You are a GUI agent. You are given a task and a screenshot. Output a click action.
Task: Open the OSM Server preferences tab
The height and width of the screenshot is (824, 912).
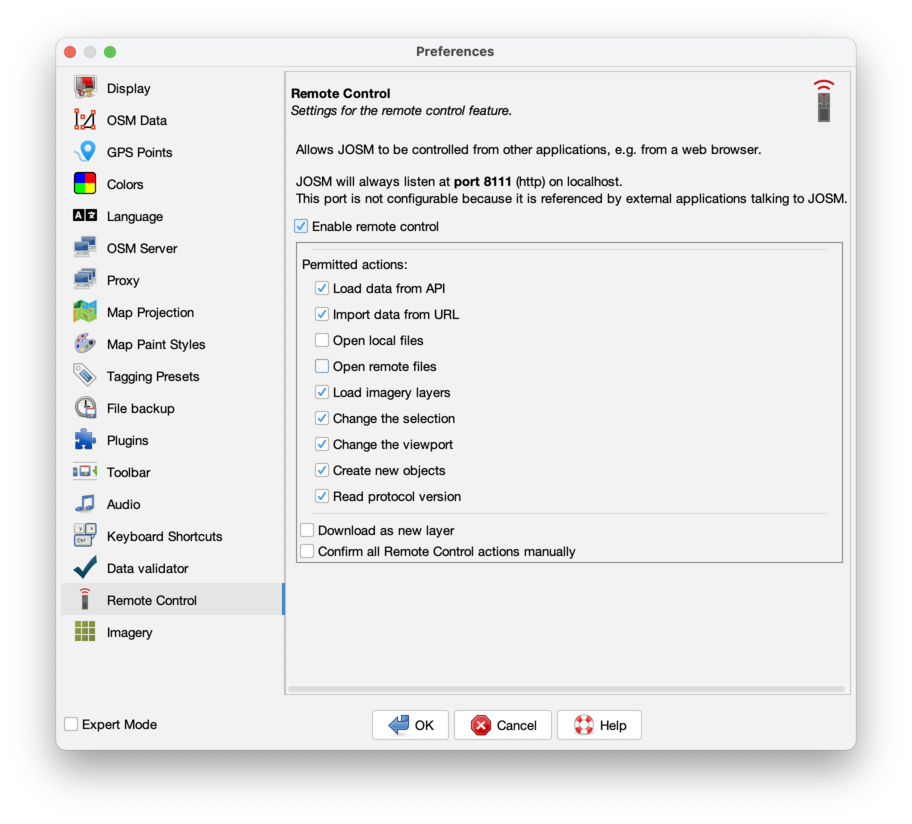[x=172, y=248]
